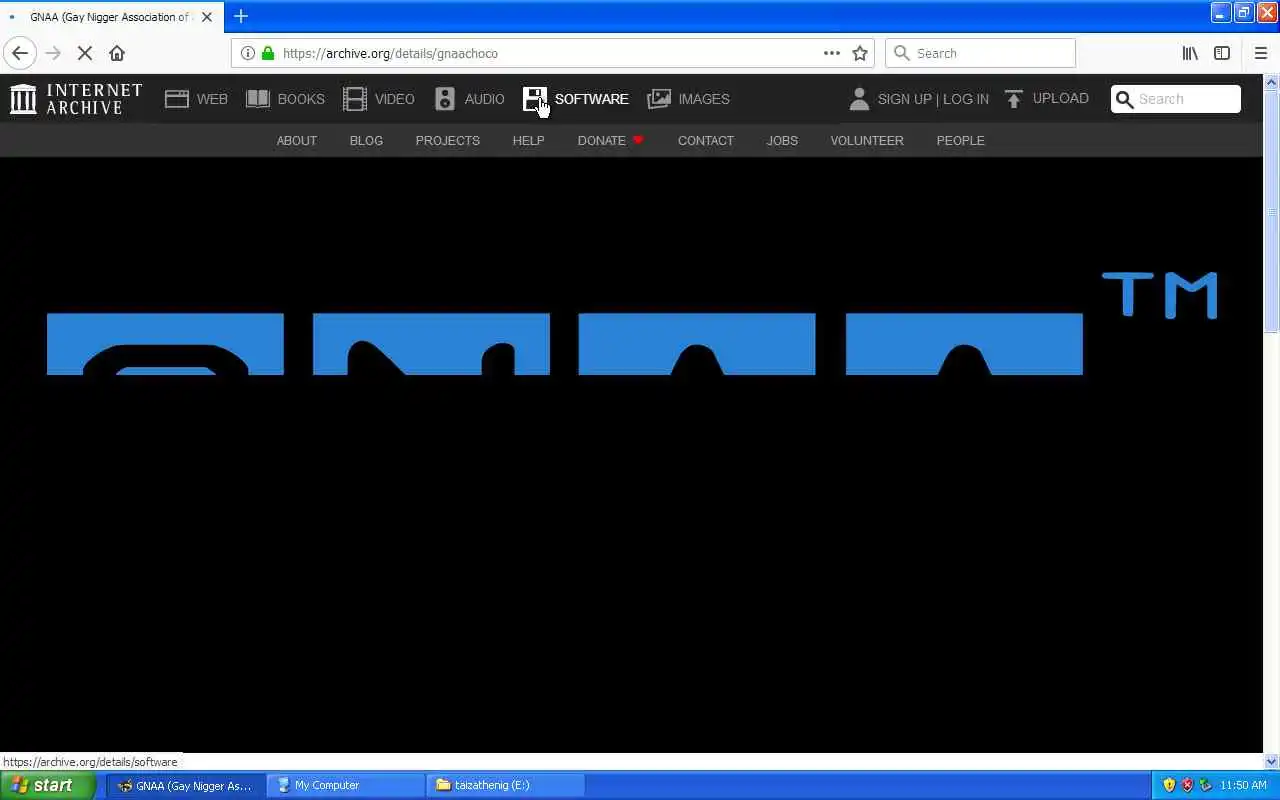Open the Internet Archive logo home link

coord(76,99)
